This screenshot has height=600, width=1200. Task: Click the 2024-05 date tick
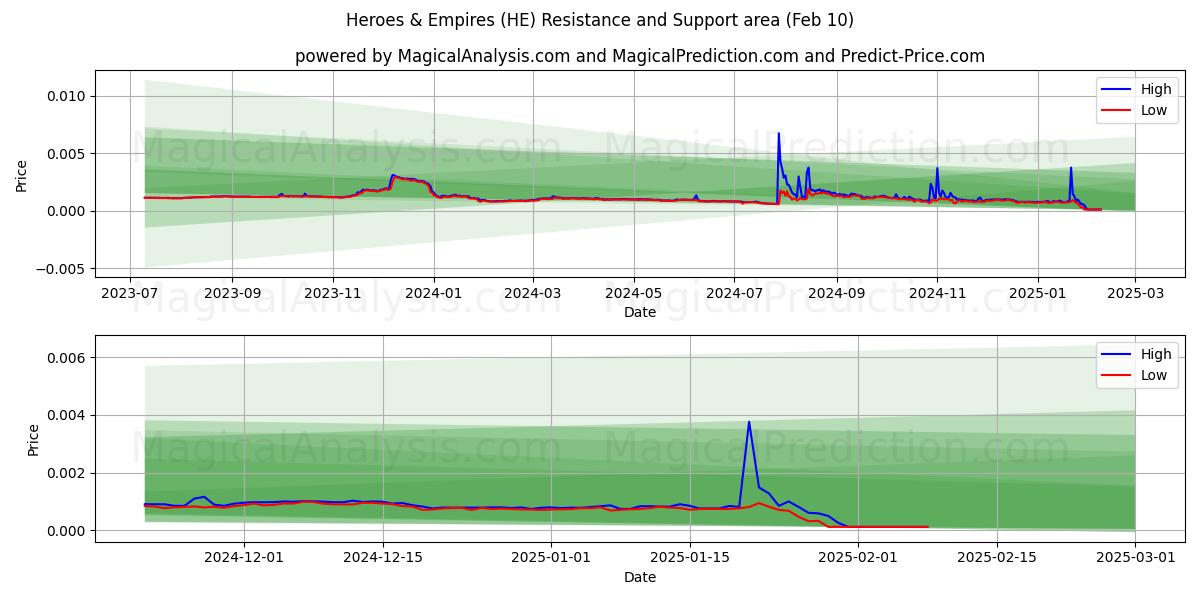634,293
